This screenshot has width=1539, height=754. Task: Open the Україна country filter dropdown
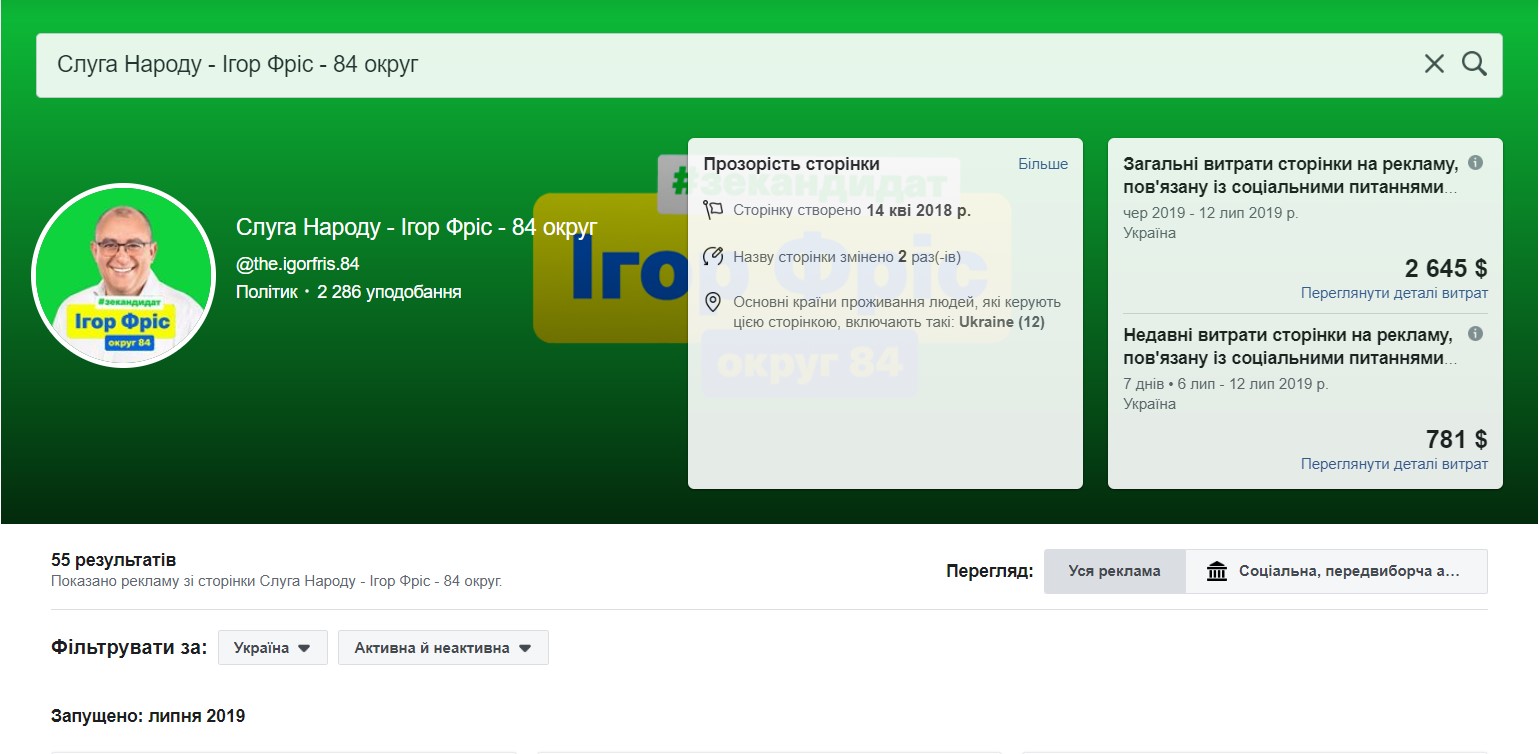[272, 648]
